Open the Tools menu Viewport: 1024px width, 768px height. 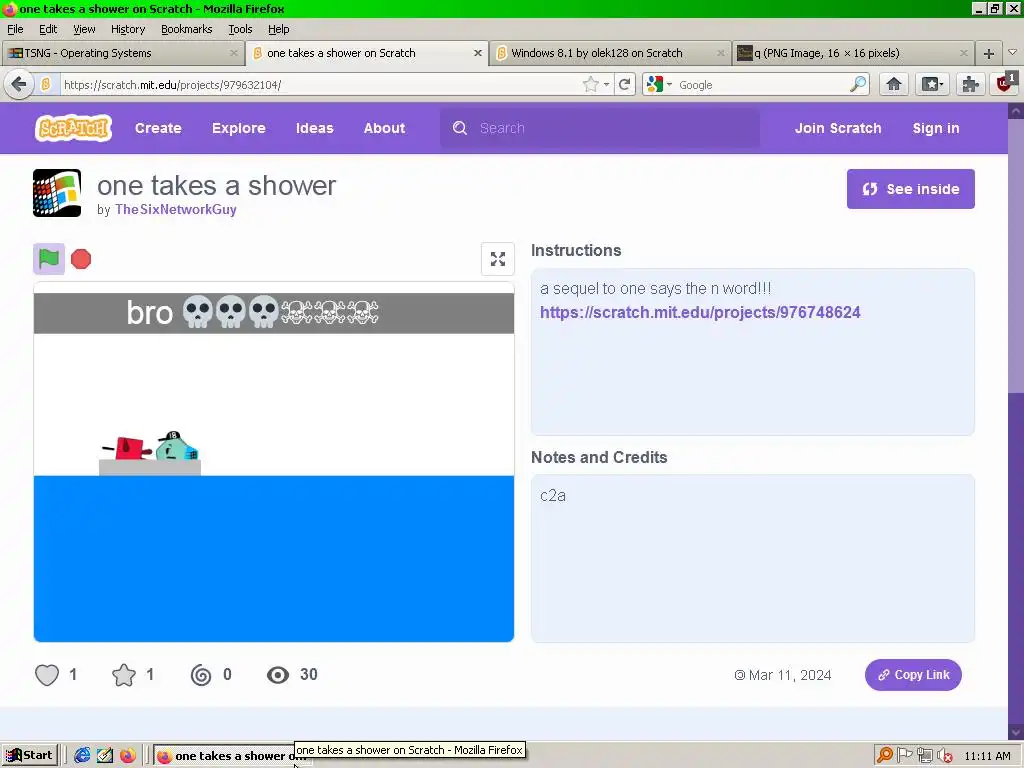pyautogui.click(x=240, y=29)
